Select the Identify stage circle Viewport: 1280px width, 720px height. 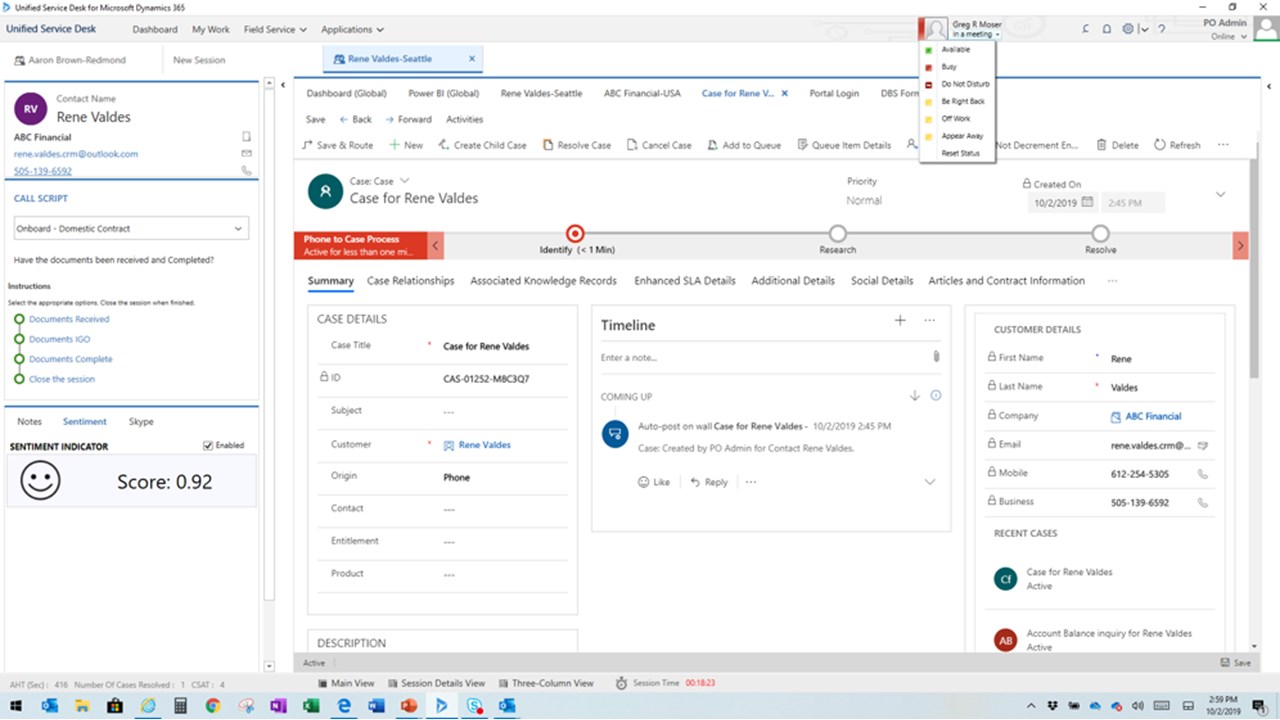tap(575, 233)
